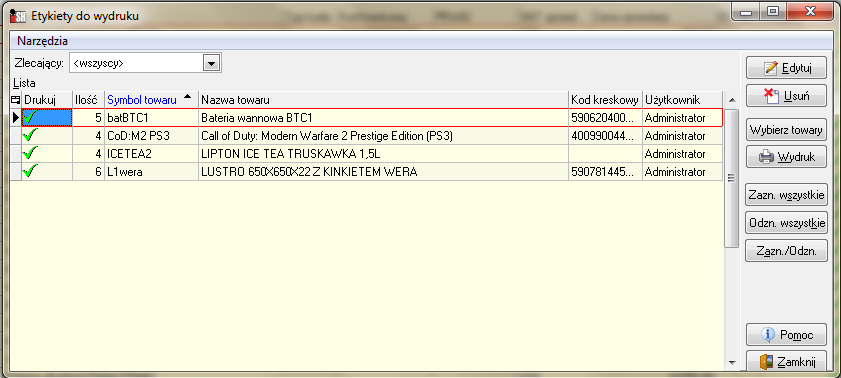
Task: Sort by Symbol towaru column header
Action: point(151,100)
